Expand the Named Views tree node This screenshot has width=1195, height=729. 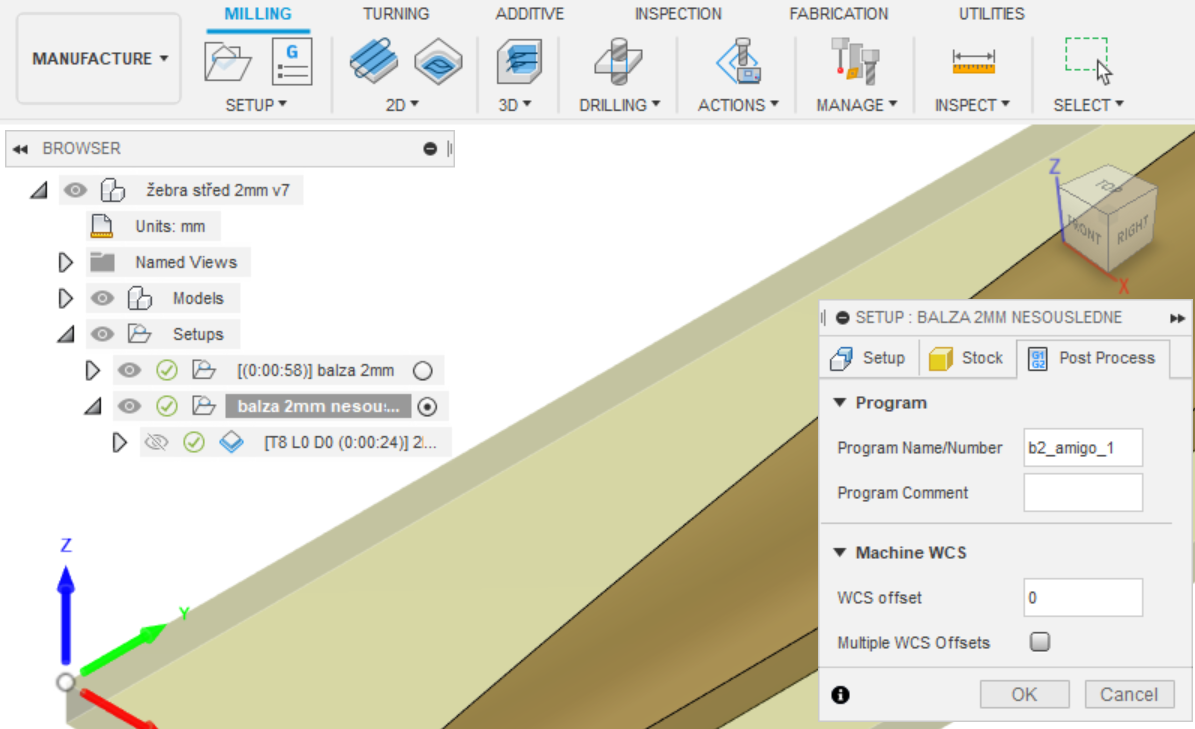click(x=66, y=263)
